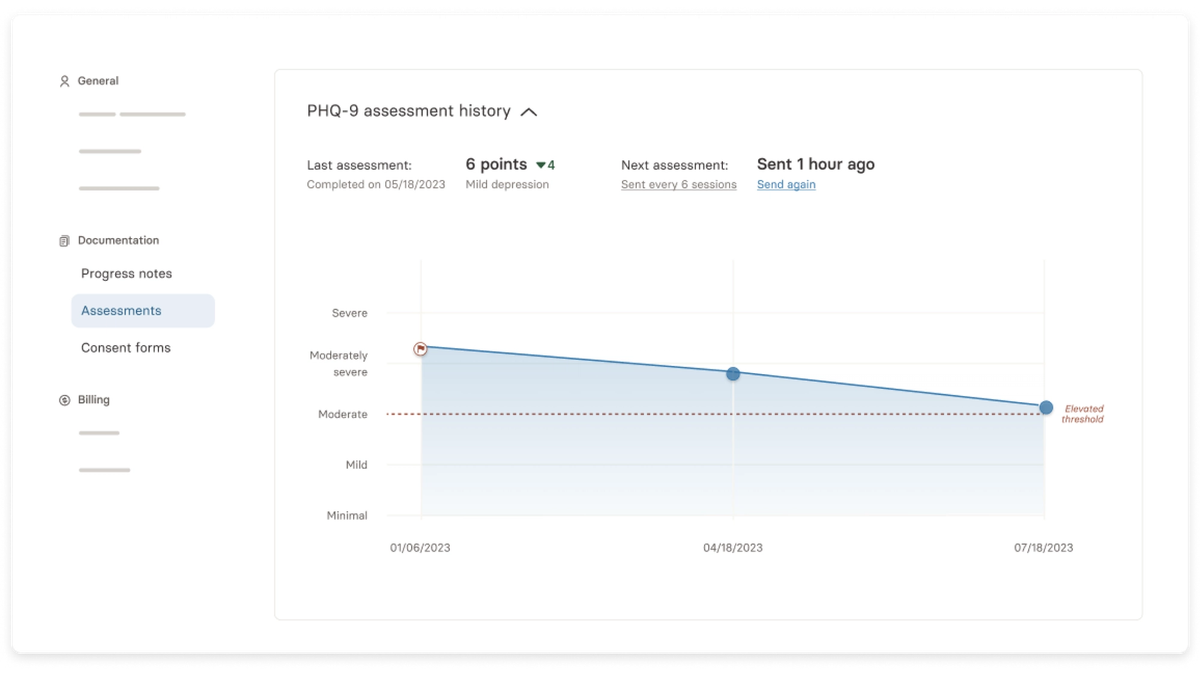Open the Send again link
The height and width of the screenshot is (675, 1200).
(x=785, y=184)
